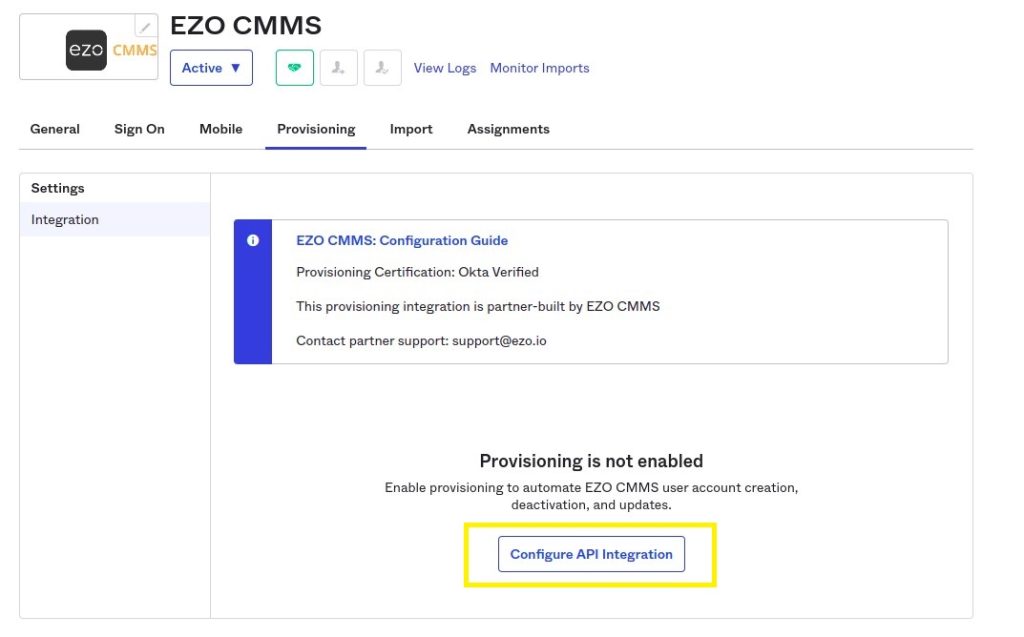
Task: Click the Settings sidebar heading
Action: 57,188
